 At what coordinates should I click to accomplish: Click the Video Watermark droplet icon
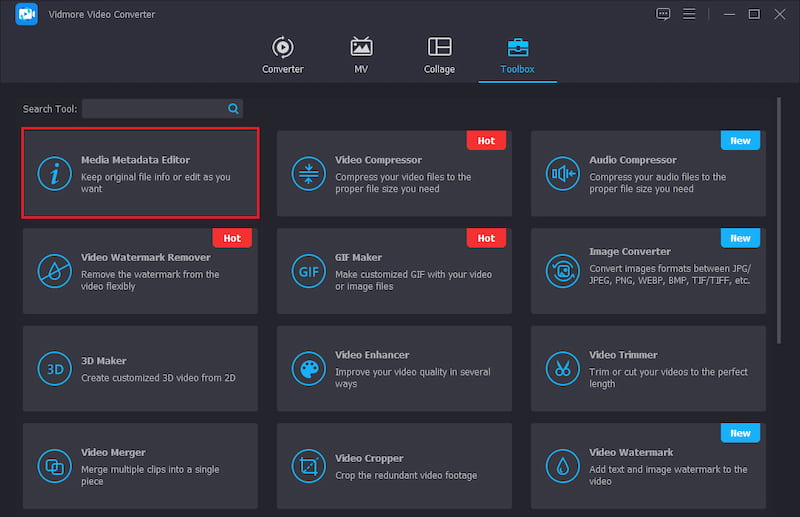pyautogui.click(x=562, y=465)
